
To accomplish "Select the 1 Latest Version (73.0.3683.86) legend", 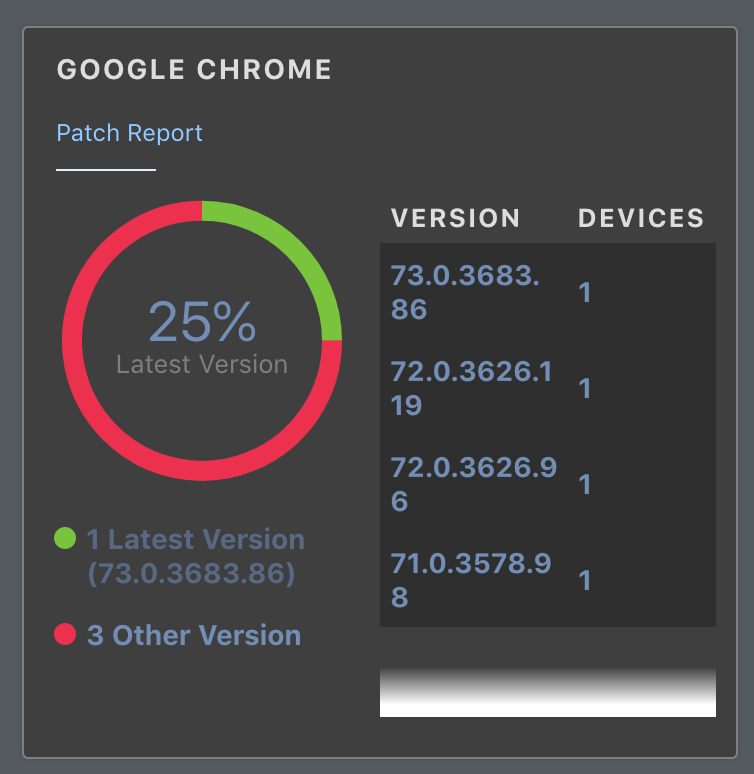I will pos(196,556).
